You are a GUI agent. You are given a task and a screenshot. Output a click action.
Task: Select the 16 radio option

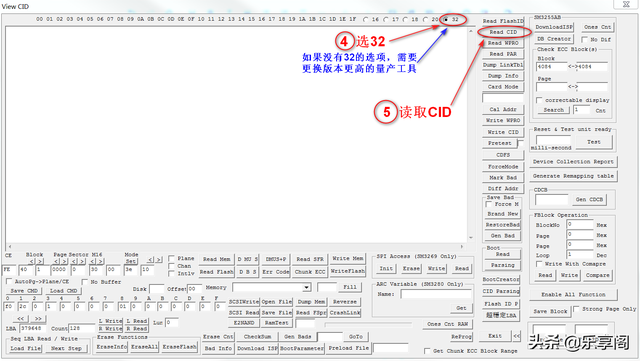(x=366, y=19)
